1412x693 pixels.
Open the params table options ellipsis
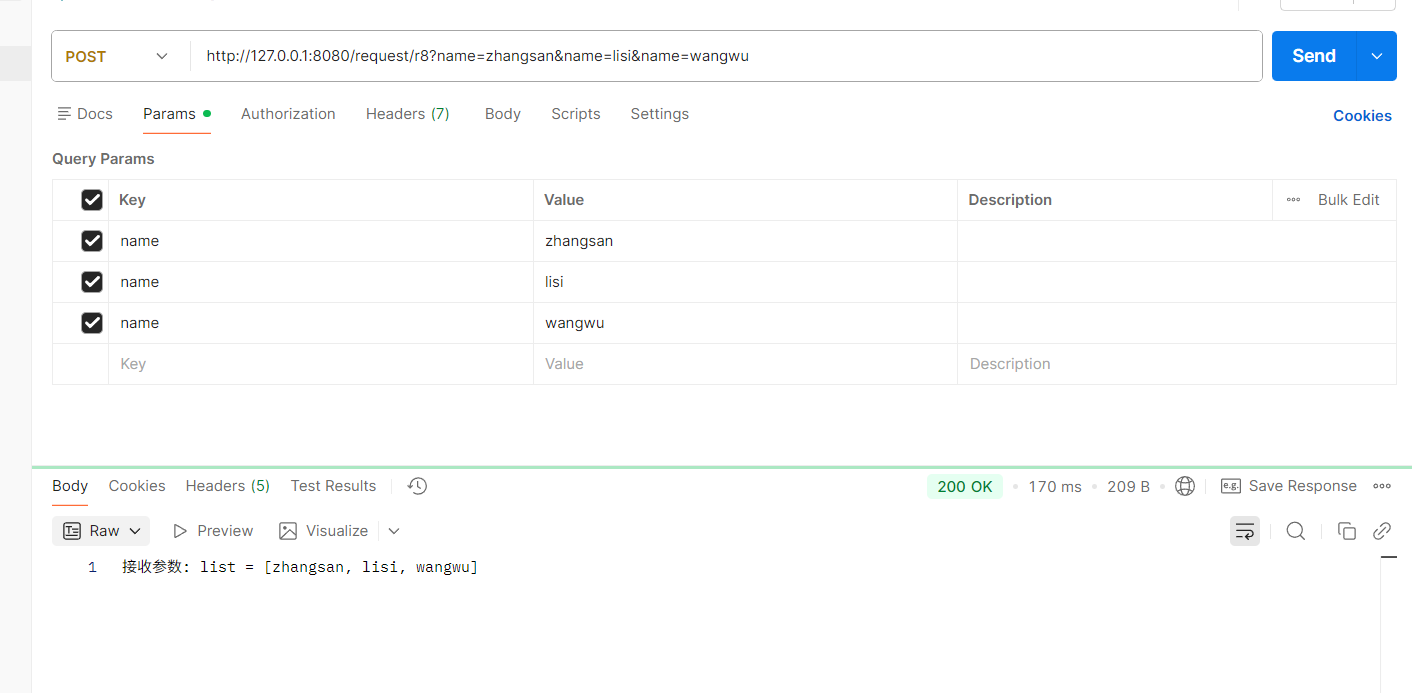tap(1293, 200)
